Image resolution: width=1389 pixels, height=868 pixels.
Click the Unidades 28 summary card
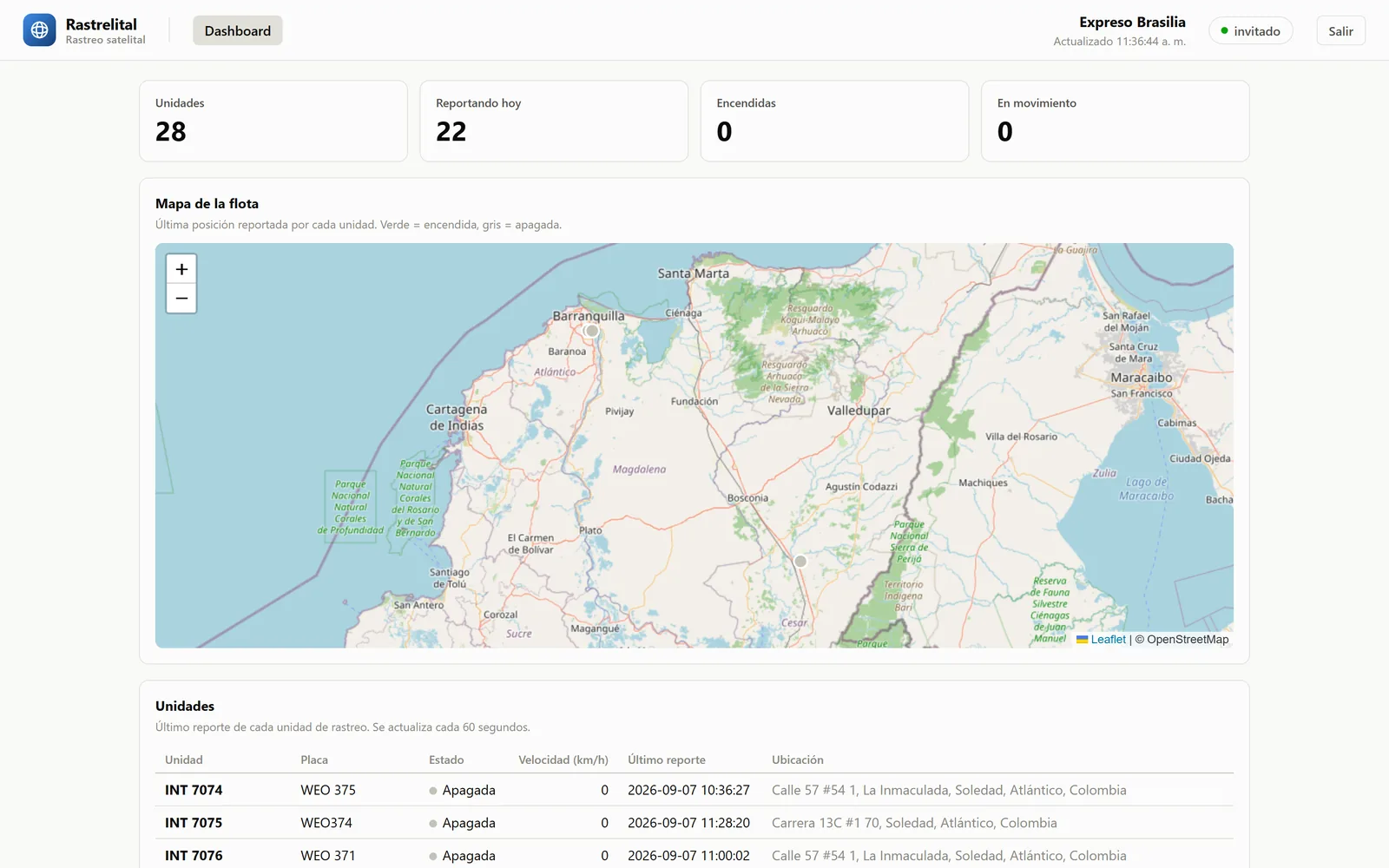(273, 121)
